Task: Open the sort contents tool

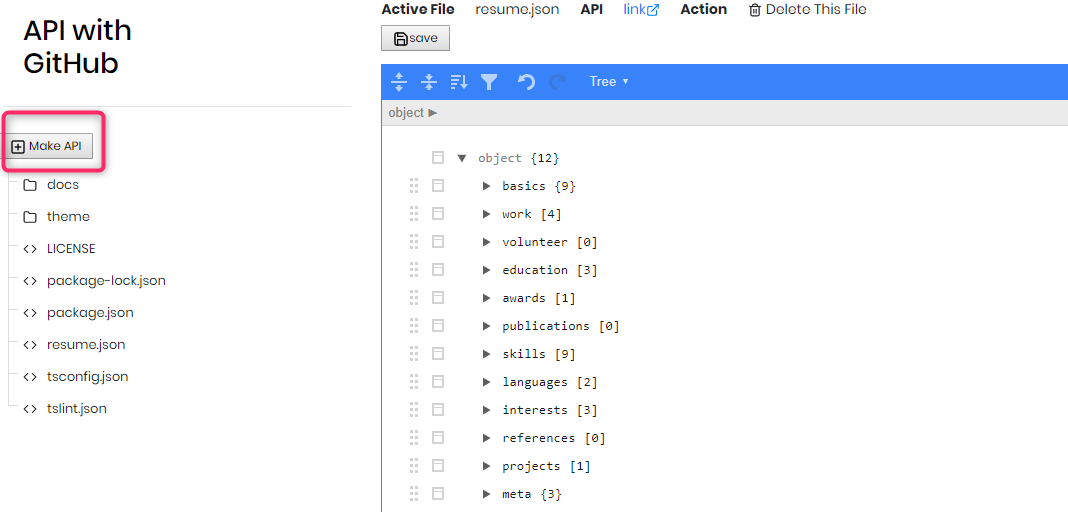Action: pyautogui.click(x=459, y=82)
